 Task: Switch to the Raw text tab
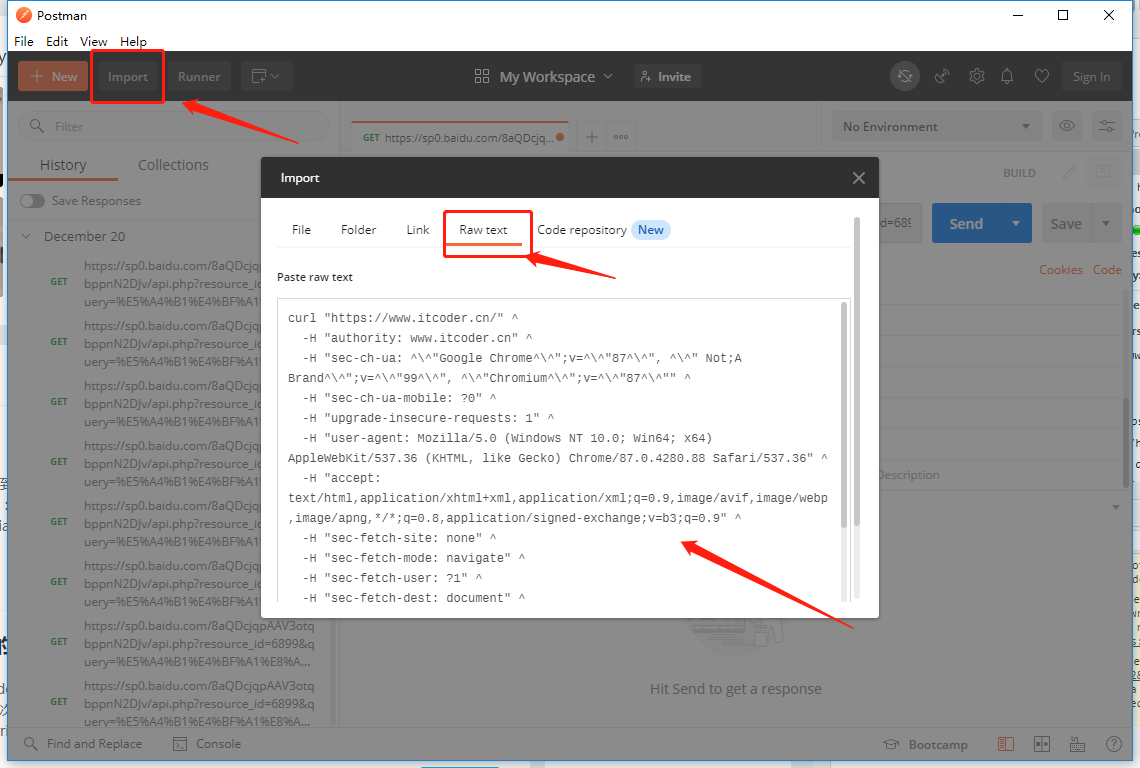point(483,230)
